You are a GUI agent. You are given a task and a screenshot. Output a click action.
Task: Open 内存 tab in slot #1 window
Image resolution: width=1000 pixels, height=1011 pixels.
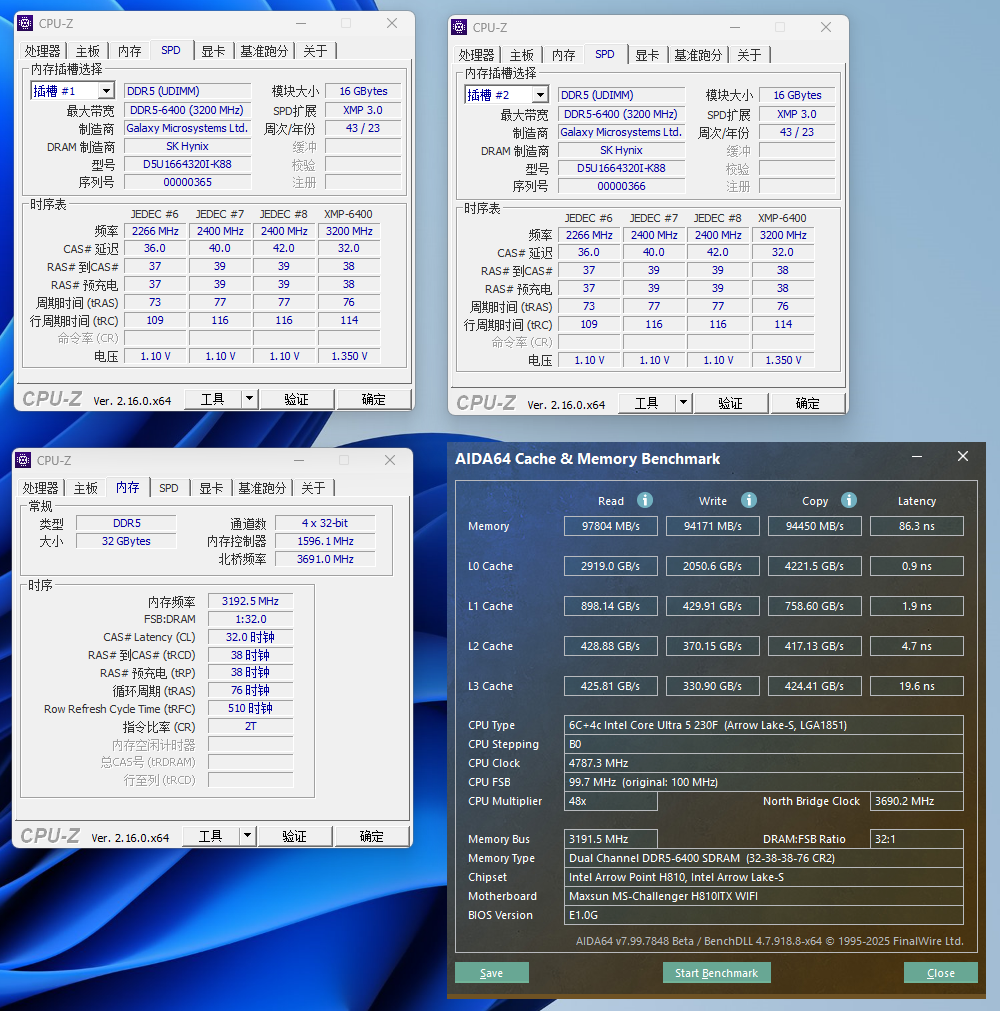pyautogui.click(x=129, y=51)
